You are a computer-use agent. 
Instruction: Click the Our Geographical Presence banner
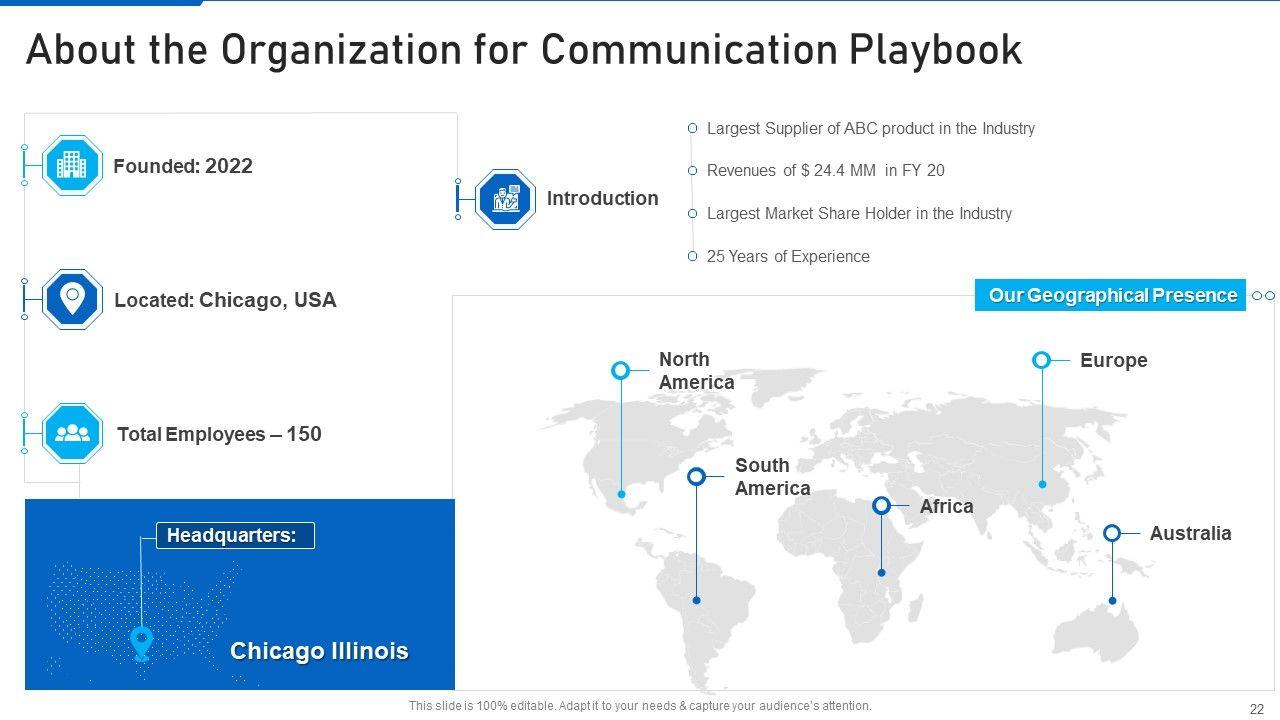pyautogui.click(x=1110, y=295)
